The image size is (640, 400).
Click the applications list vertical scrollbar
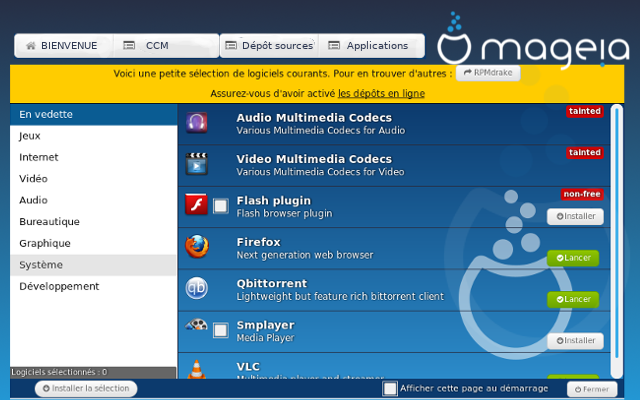click(x=617, y=241)
